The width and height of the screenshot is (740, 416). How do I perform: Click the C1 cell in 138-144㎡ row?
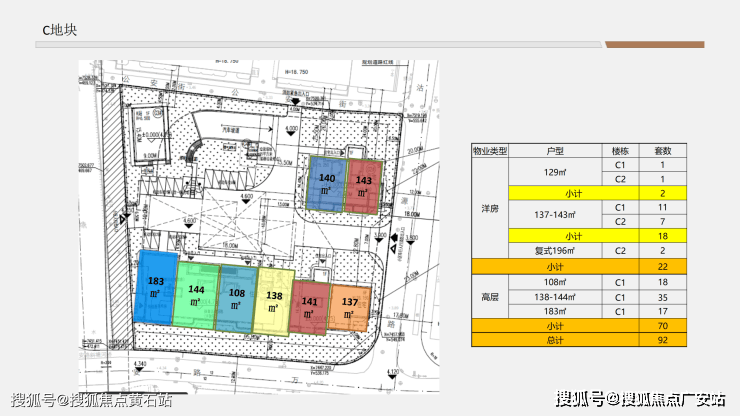click(620, 297)
